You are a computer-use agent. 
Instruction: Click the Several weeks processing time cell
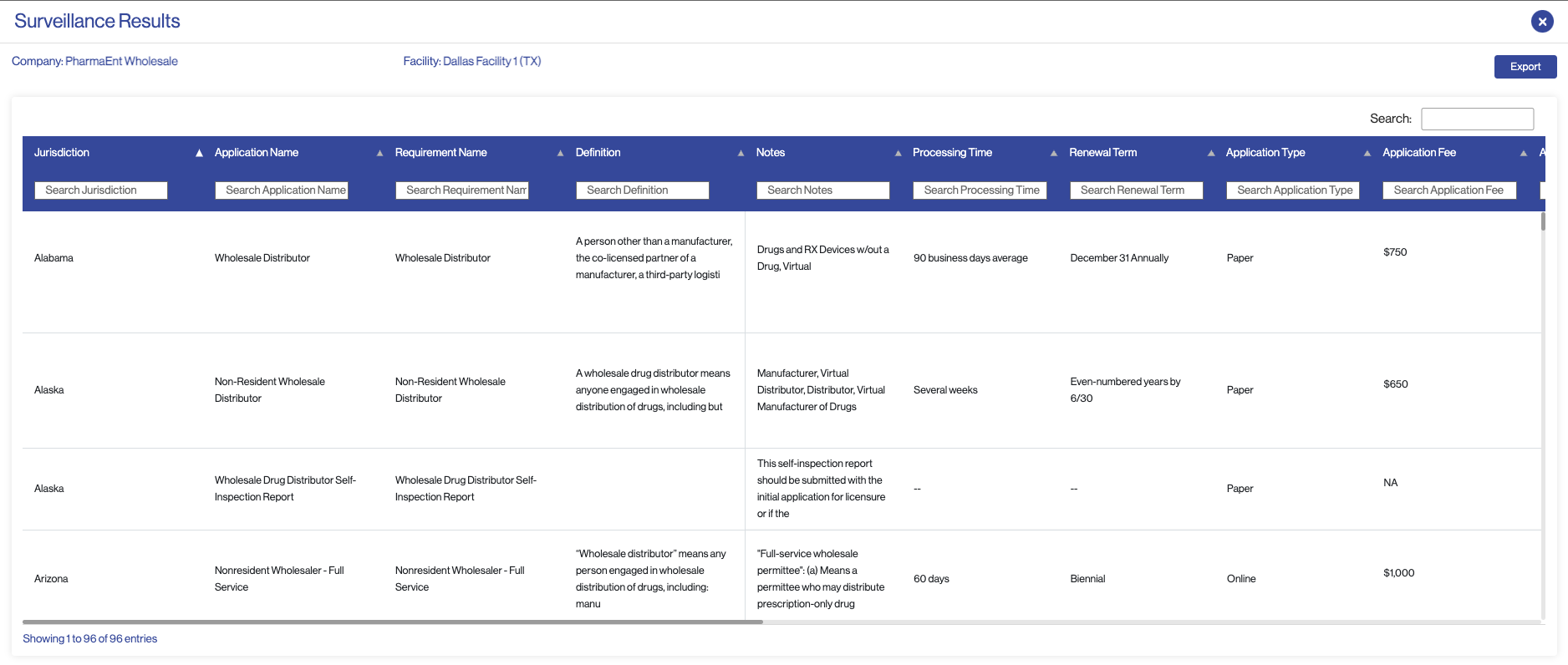tap(945, 390)
